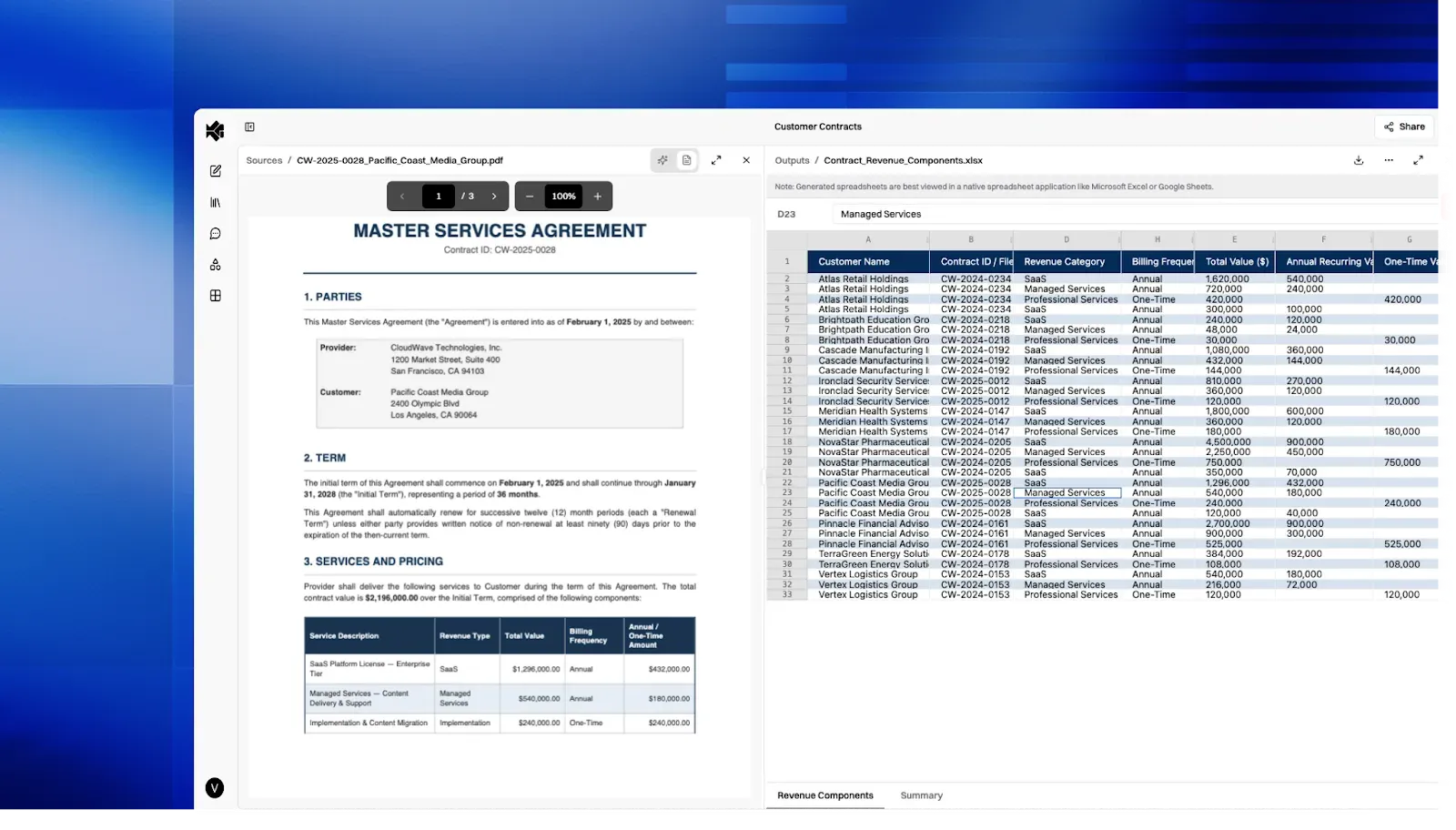Click the 100% zoom level field
The image size is (1456, 830).
coord(563,197)
